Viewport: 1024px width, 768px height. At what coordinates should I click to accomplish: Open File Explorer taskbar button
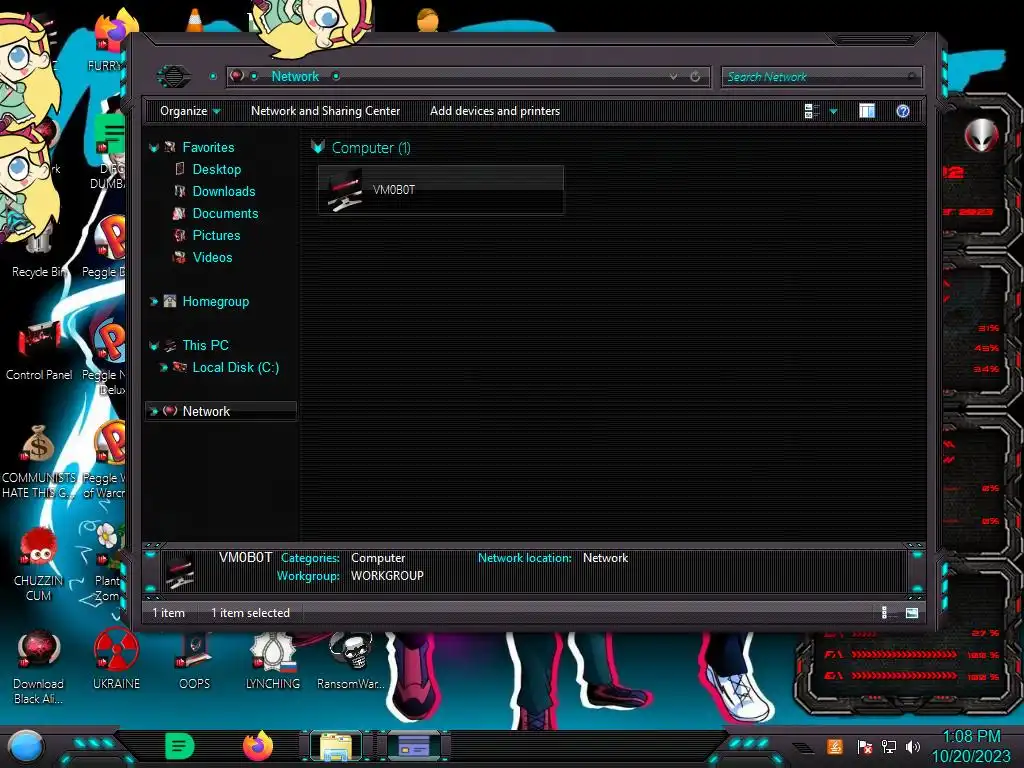click(x=336, y=746)
